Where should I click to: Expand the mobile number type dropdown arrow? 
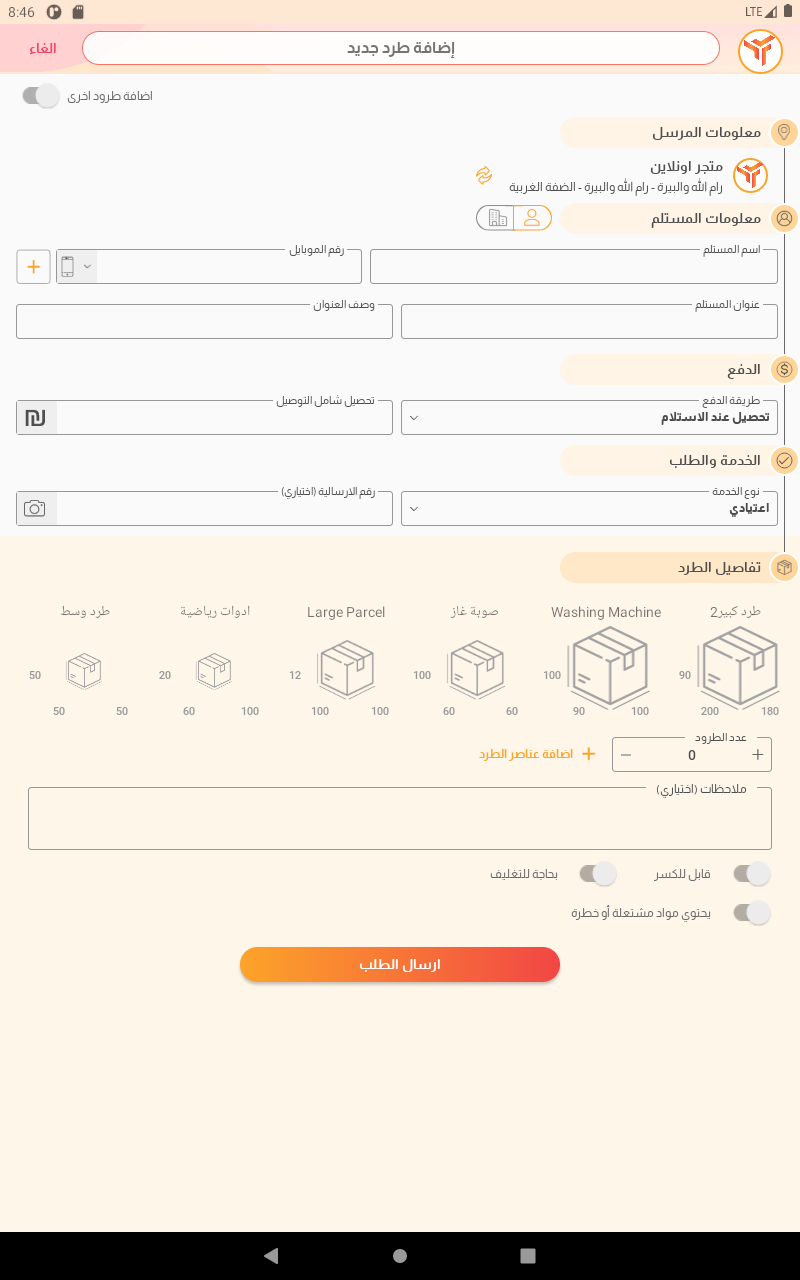[87, 267]
